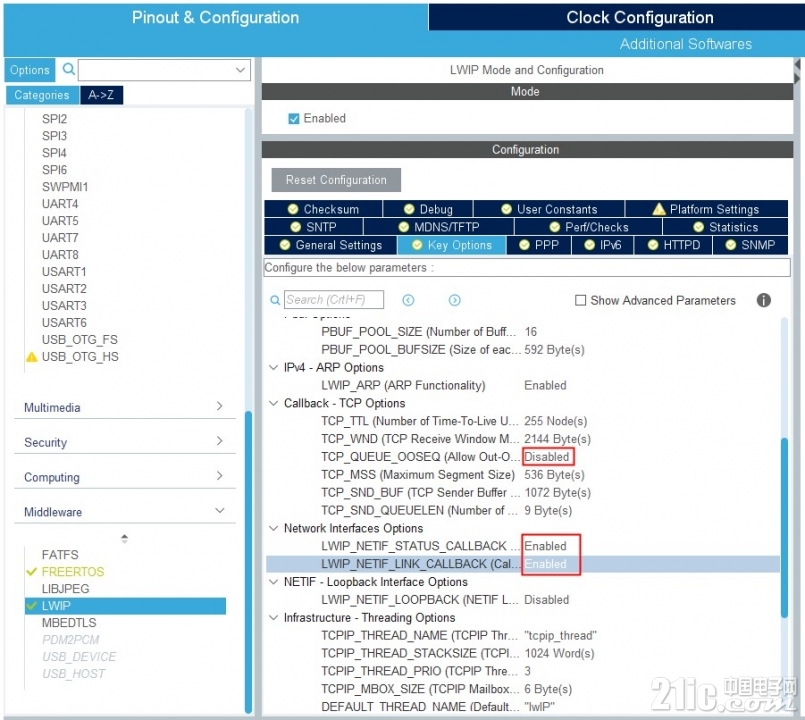Select UART4 peripheral
This screenshot has height=720, width=805.
pyautogui.click(x=60, y=203)
